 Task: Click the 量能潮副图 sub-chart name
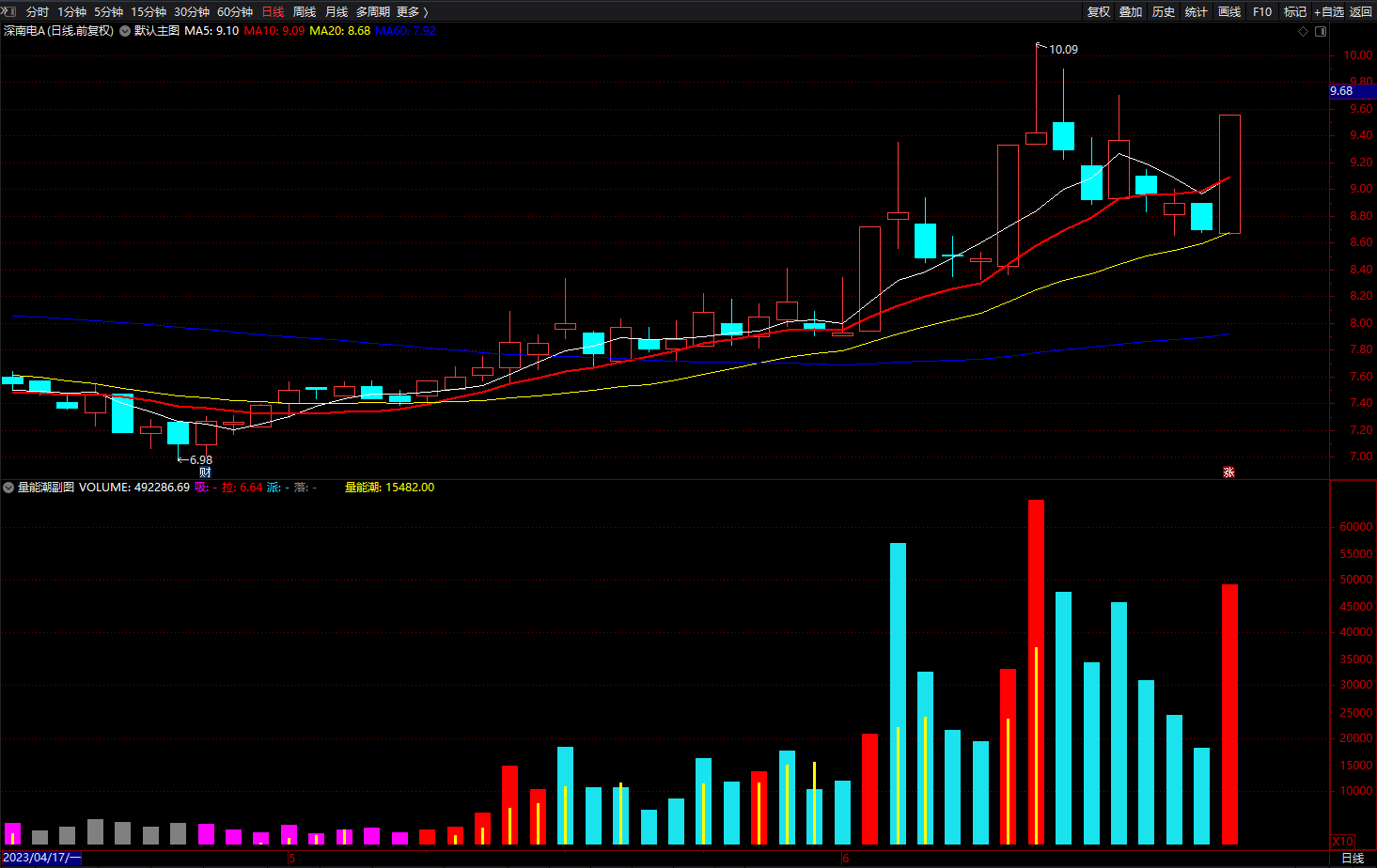(46, 488)
